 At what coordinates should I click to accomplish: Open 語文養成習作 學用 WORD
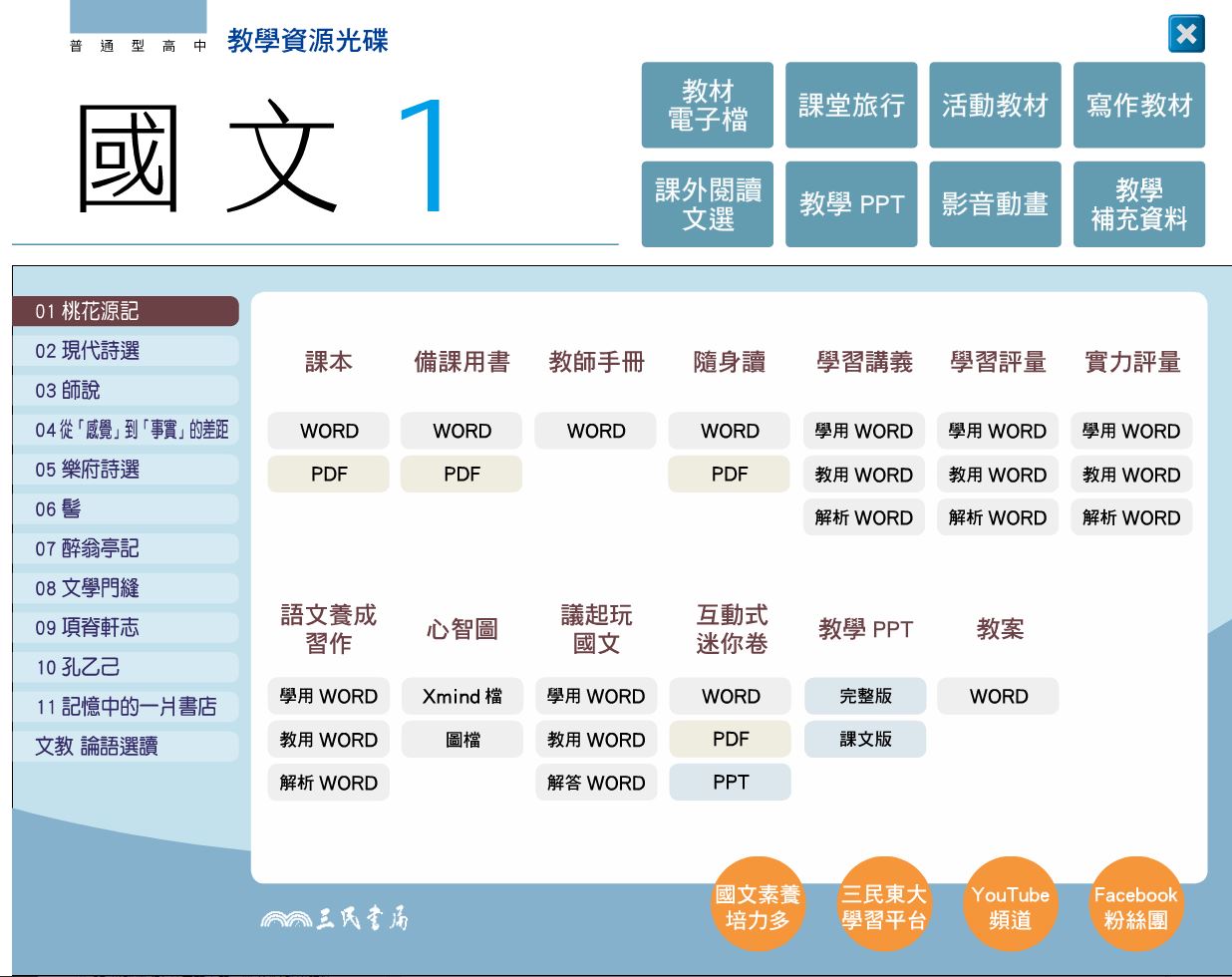(x=329, y=696)
